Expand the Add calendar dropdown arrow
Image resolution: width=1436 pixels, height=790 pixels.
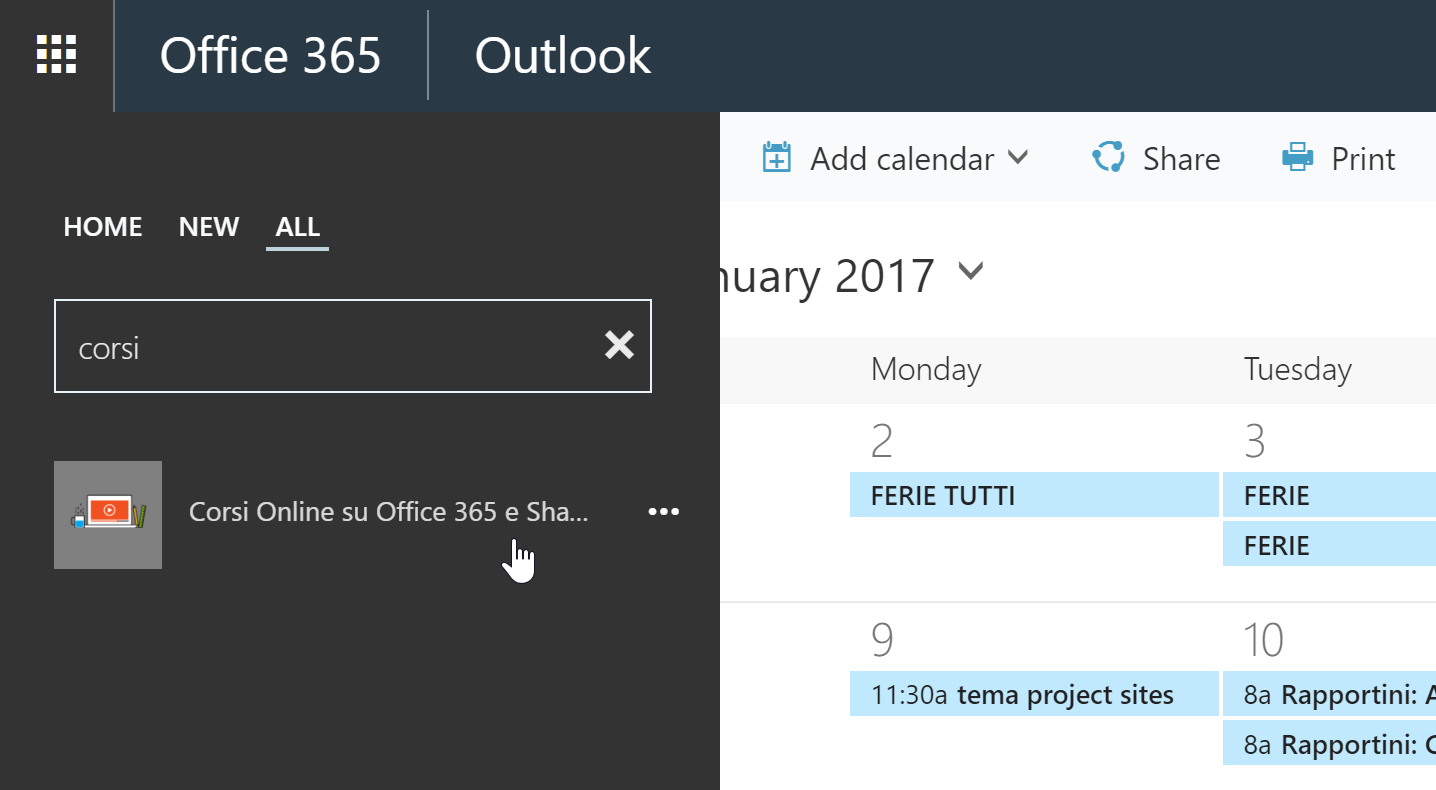click(1018, 158)
